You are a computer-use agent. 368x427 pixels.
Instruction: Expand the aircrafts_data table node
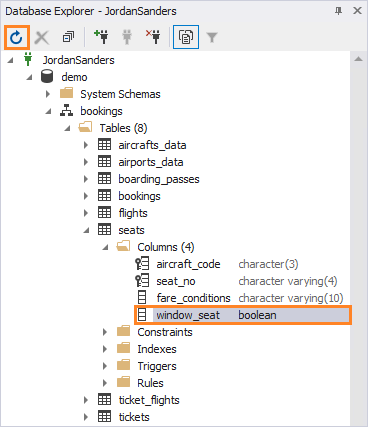click(86, 145)
